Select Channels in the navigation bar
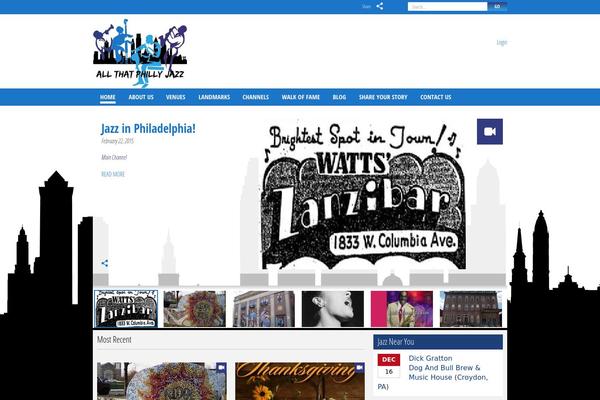Image resolution: width=600 pixels, height=400 pixels. 256,97
